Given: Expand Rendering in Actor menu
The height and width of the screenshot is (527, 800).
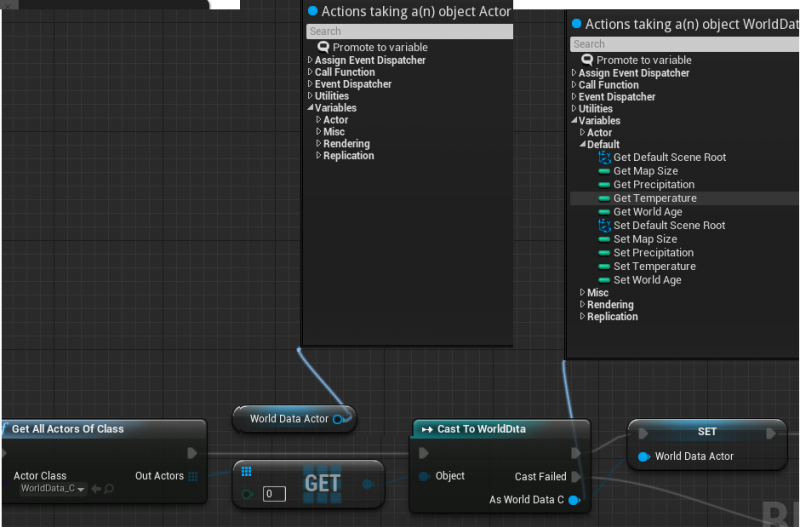Looking at the screenshot, I should pyautogui.click(x=318, y=143).
